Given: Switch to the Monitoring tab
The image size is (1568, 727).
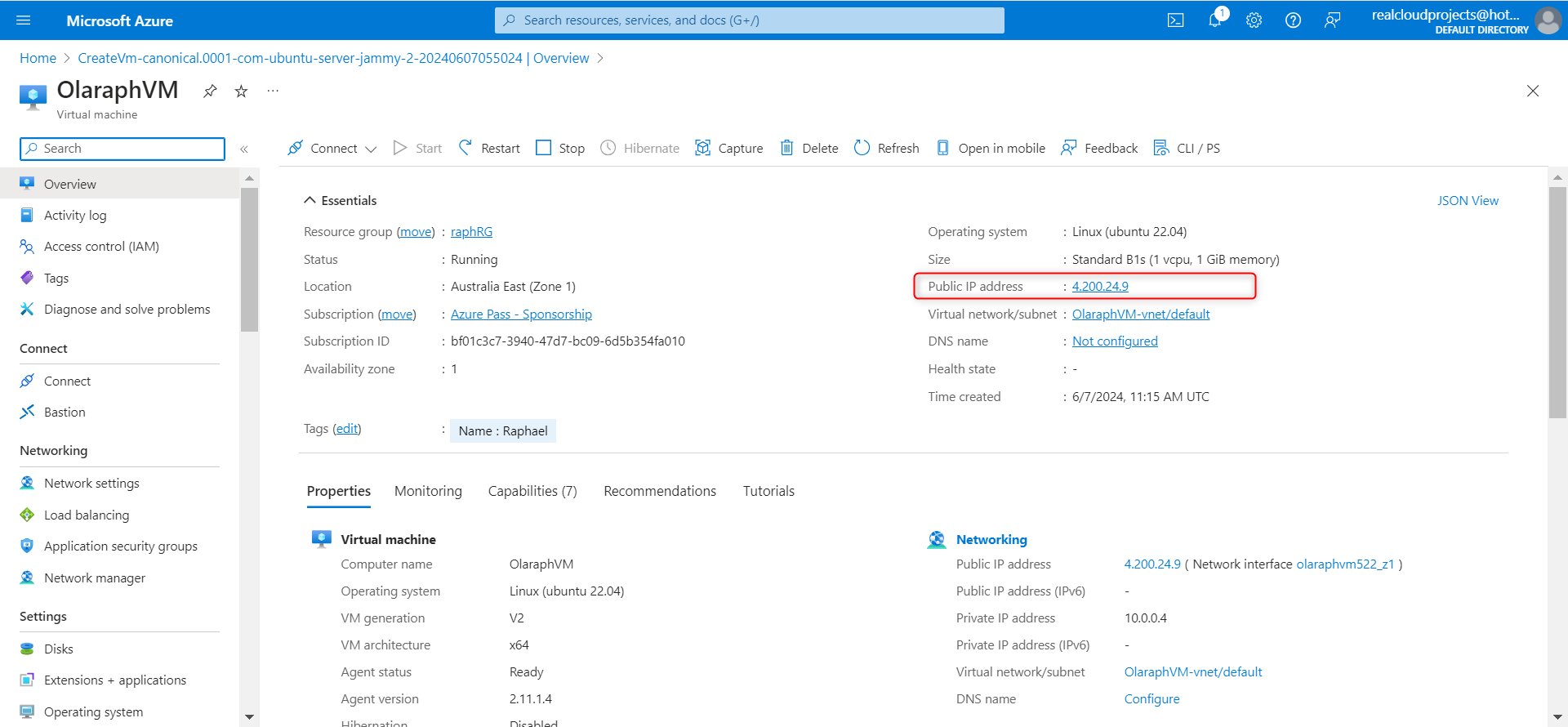Looking at the screenshot, I should [x=428, y=491].
